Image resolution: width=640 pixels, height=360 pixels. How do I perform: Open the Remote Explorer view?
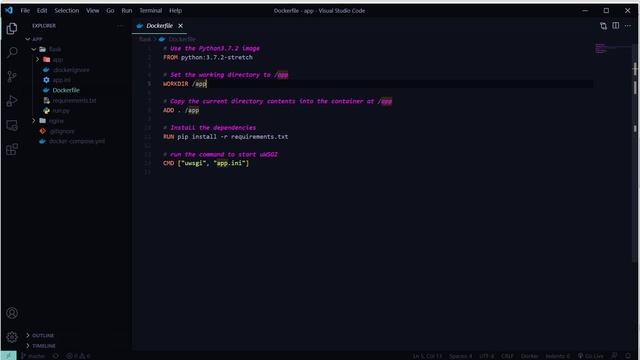point(12,125)
